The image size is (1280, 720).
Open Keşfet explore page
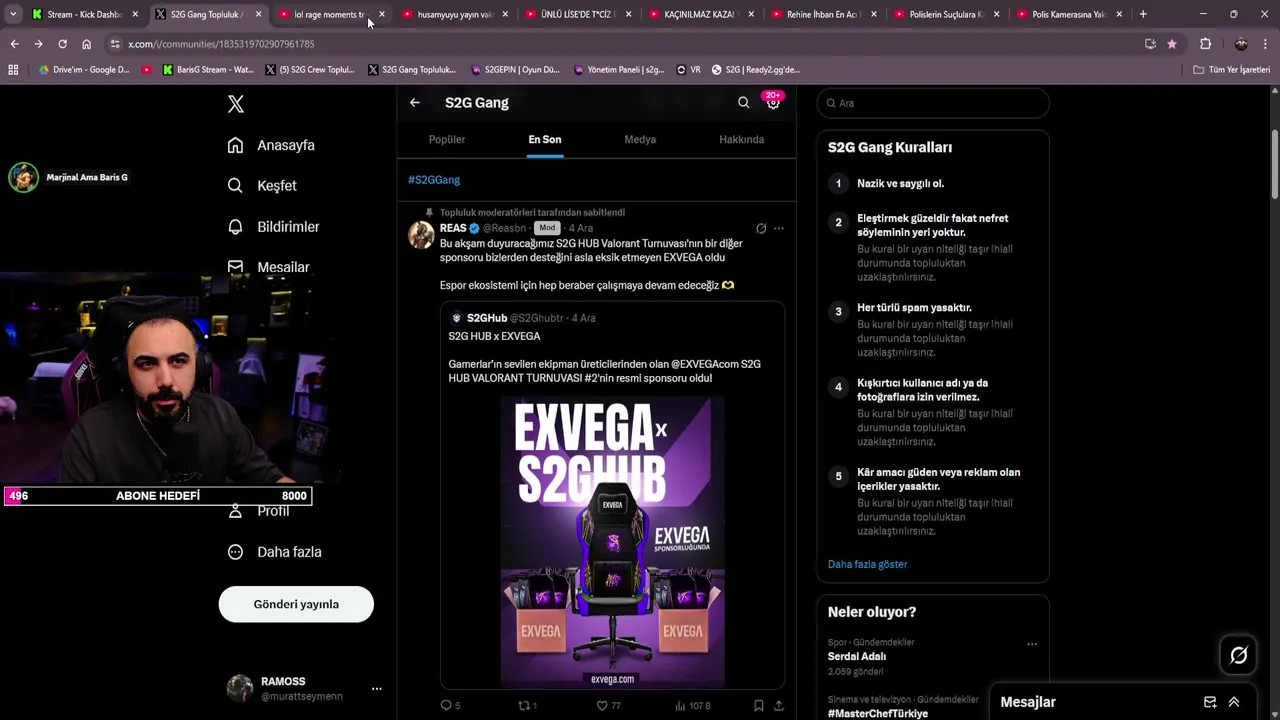(x=262, y=186)
